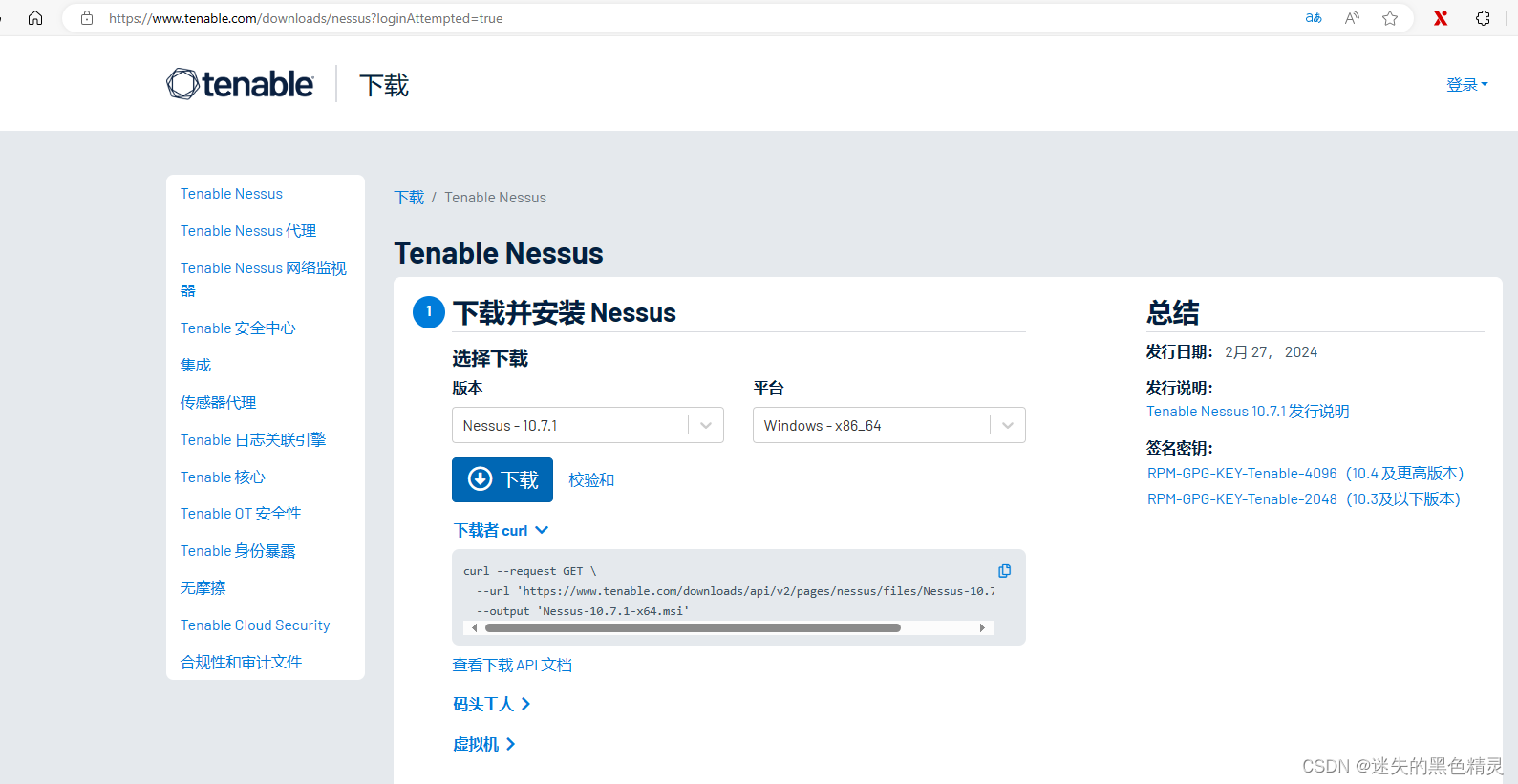Image resolution: width=1518 pixels, height=784 pixels.
Task: Select Tenable 身份暴露 in sidebar
Action: 238,550
